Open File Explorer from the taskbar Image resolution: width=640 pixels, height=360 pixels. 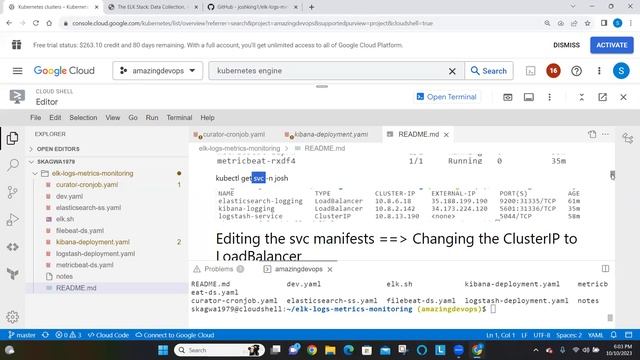click(330, 350)
